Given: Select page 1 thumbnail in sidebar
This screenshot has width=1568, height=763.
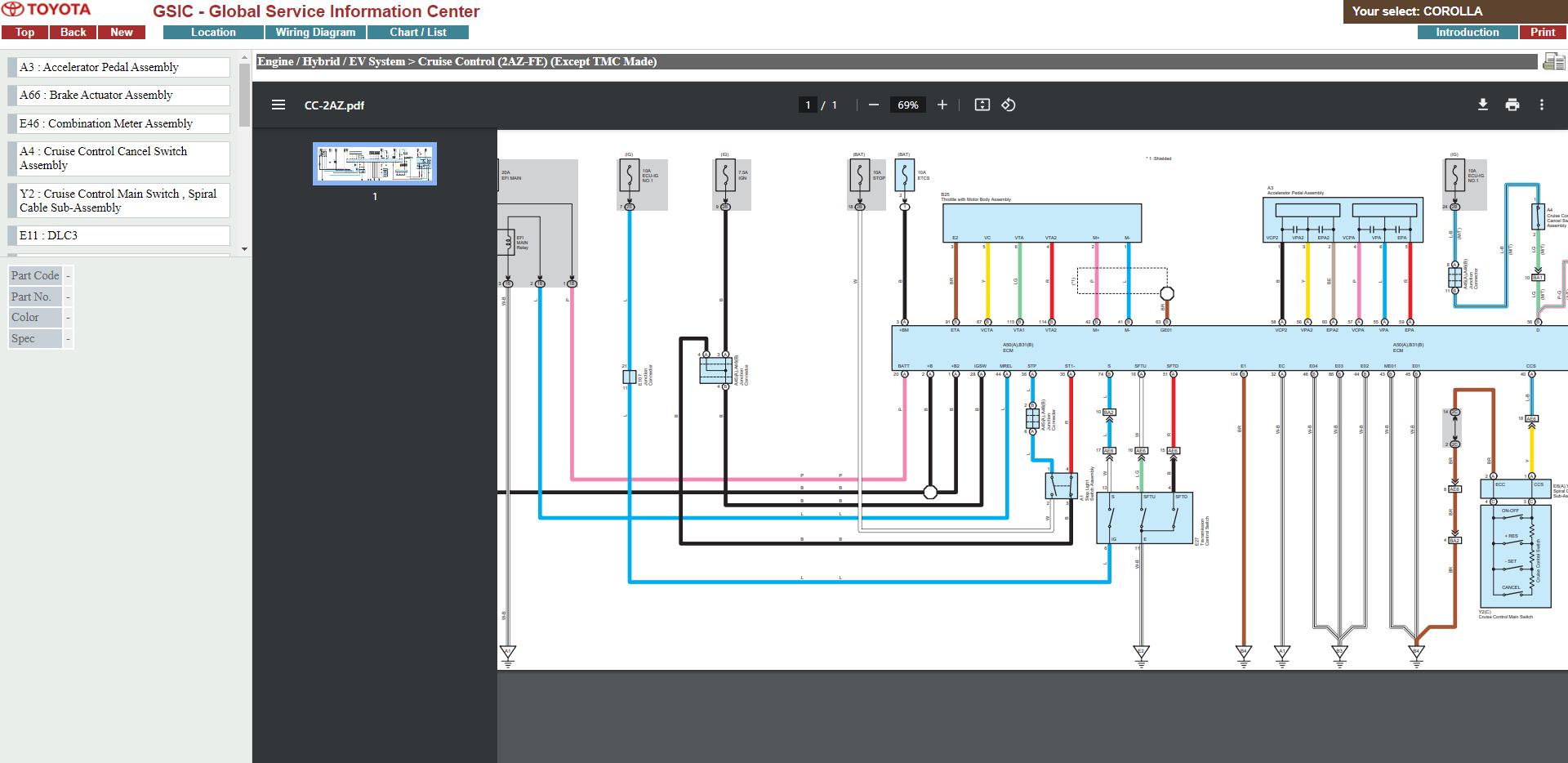Looking at the screenshot, I should pyautogui.click(x=375, y=164).
